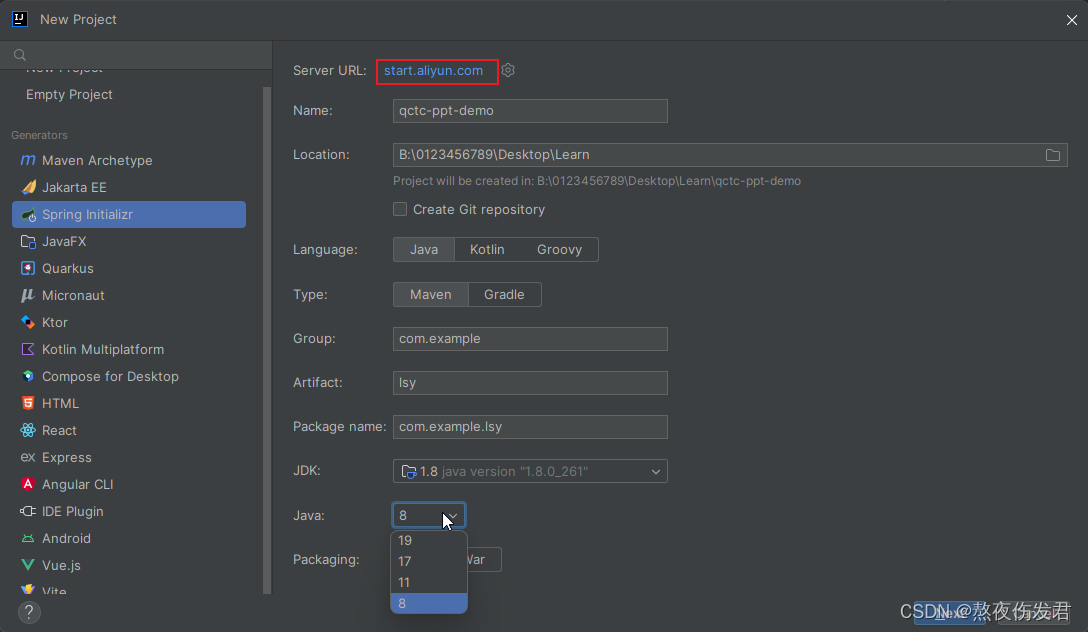Click the start.aliyun.com server URL field
The image size is (1088, 632).
pyautogui.click(x=437, y=70)
